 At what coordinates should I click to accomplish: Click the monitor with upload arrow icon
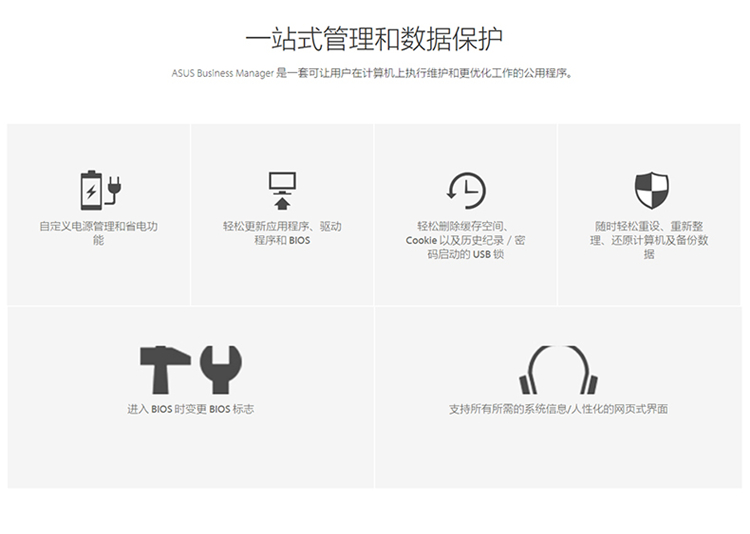(282, 190)
